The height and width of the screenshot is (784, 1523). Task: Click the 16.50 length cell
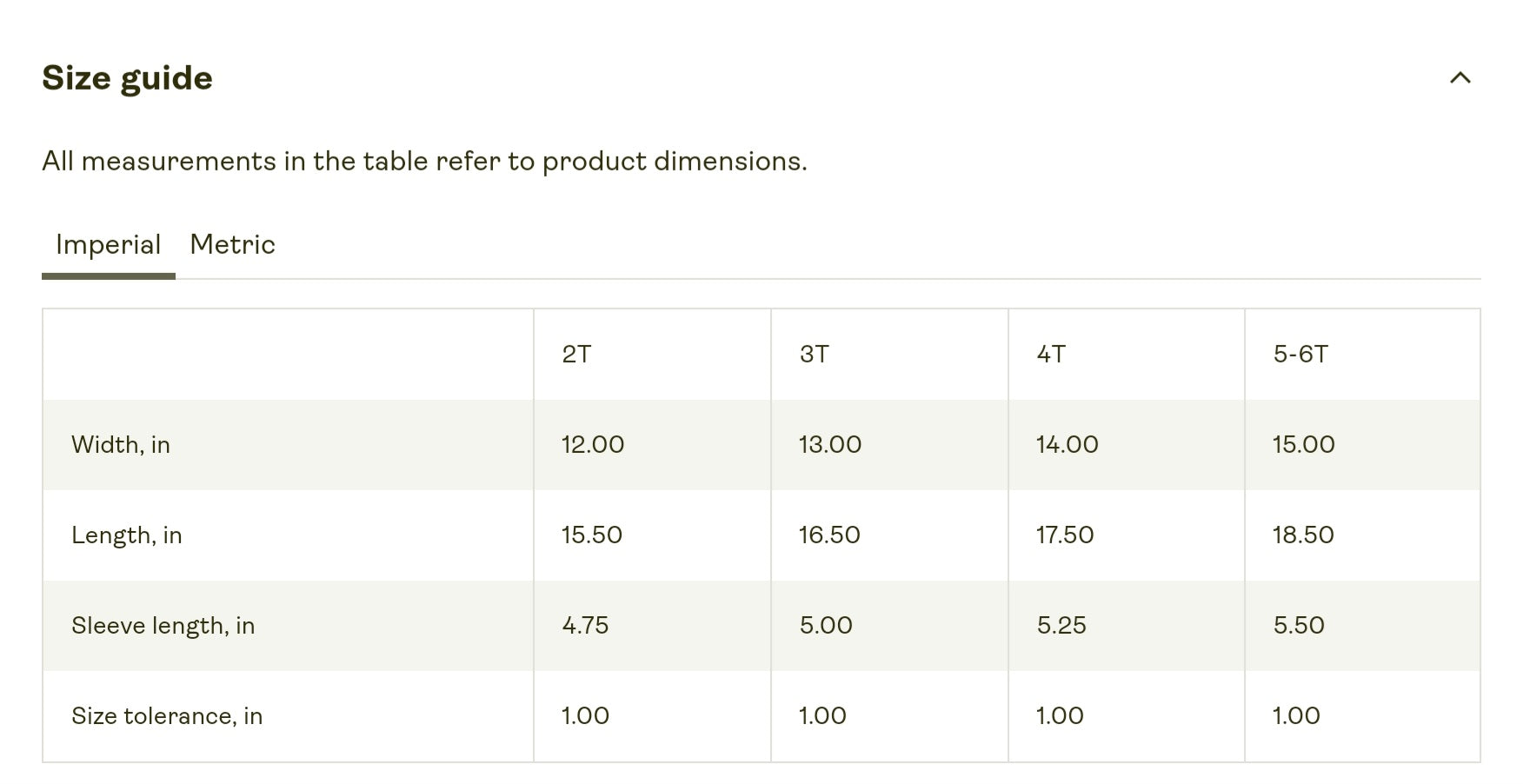(x=829, y=535)
